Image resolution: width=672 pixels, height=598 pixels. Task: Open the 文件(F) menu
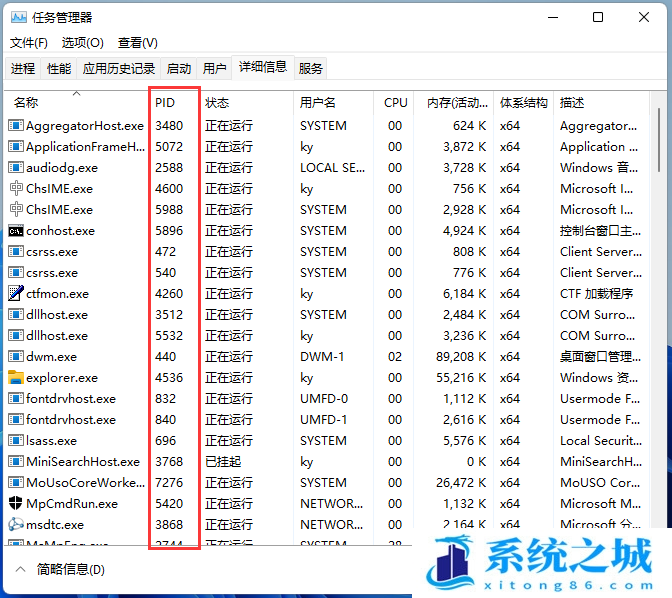tap(29, 43)
